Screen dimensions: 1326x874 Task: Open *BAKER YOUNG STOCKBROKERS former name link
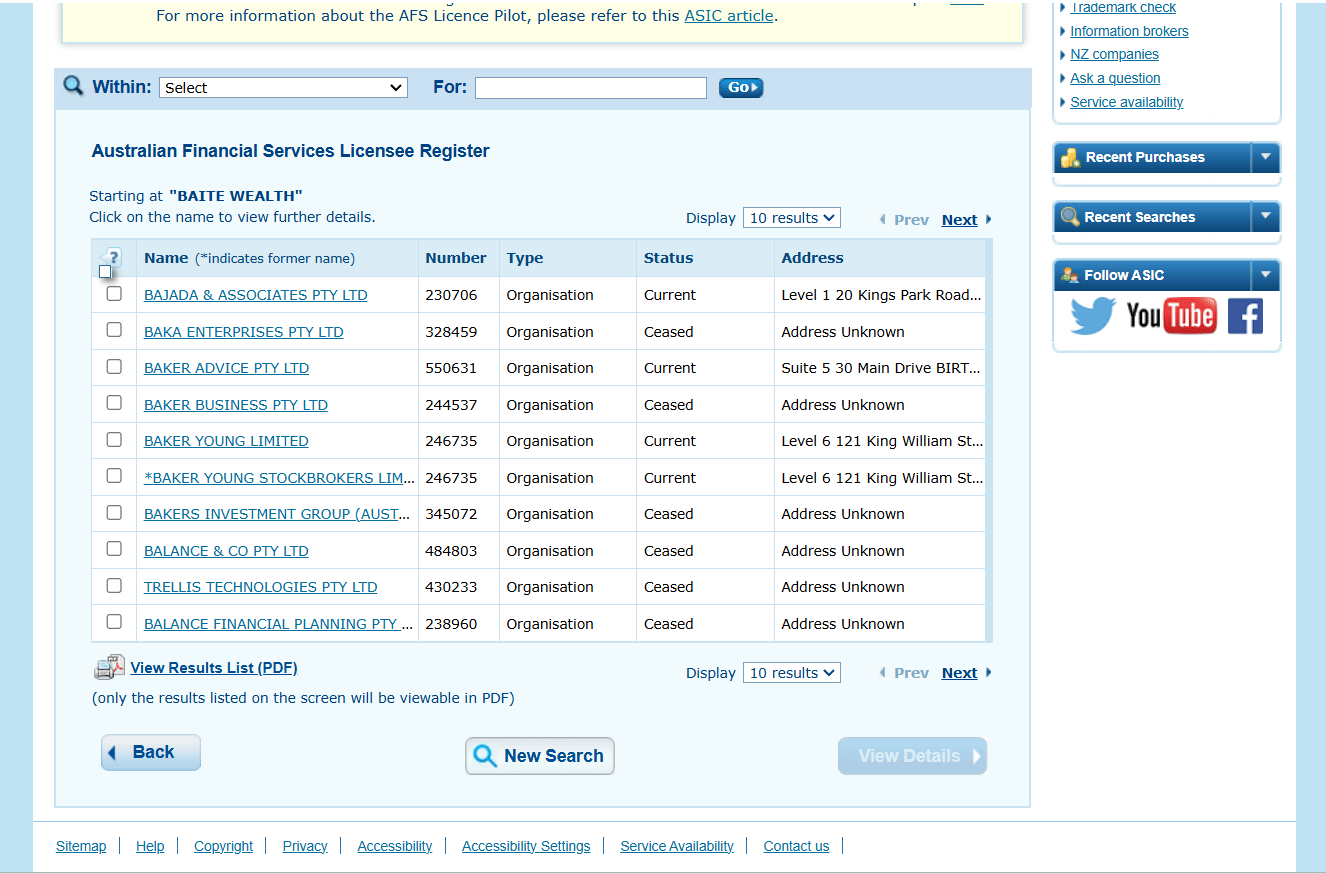279,478
